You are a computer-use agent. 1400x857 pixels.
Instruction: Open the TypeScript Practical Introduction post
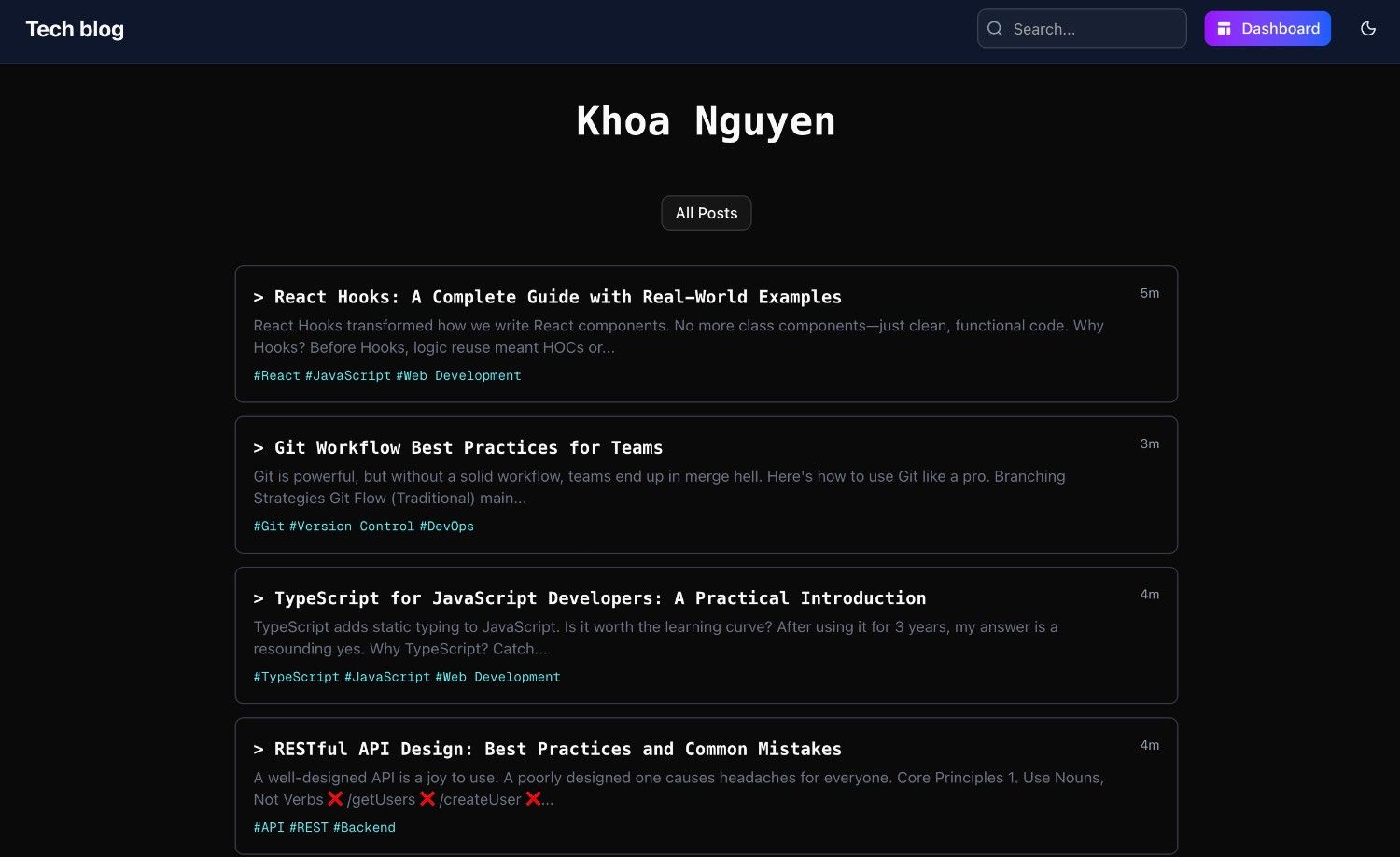tap(590, 597)
